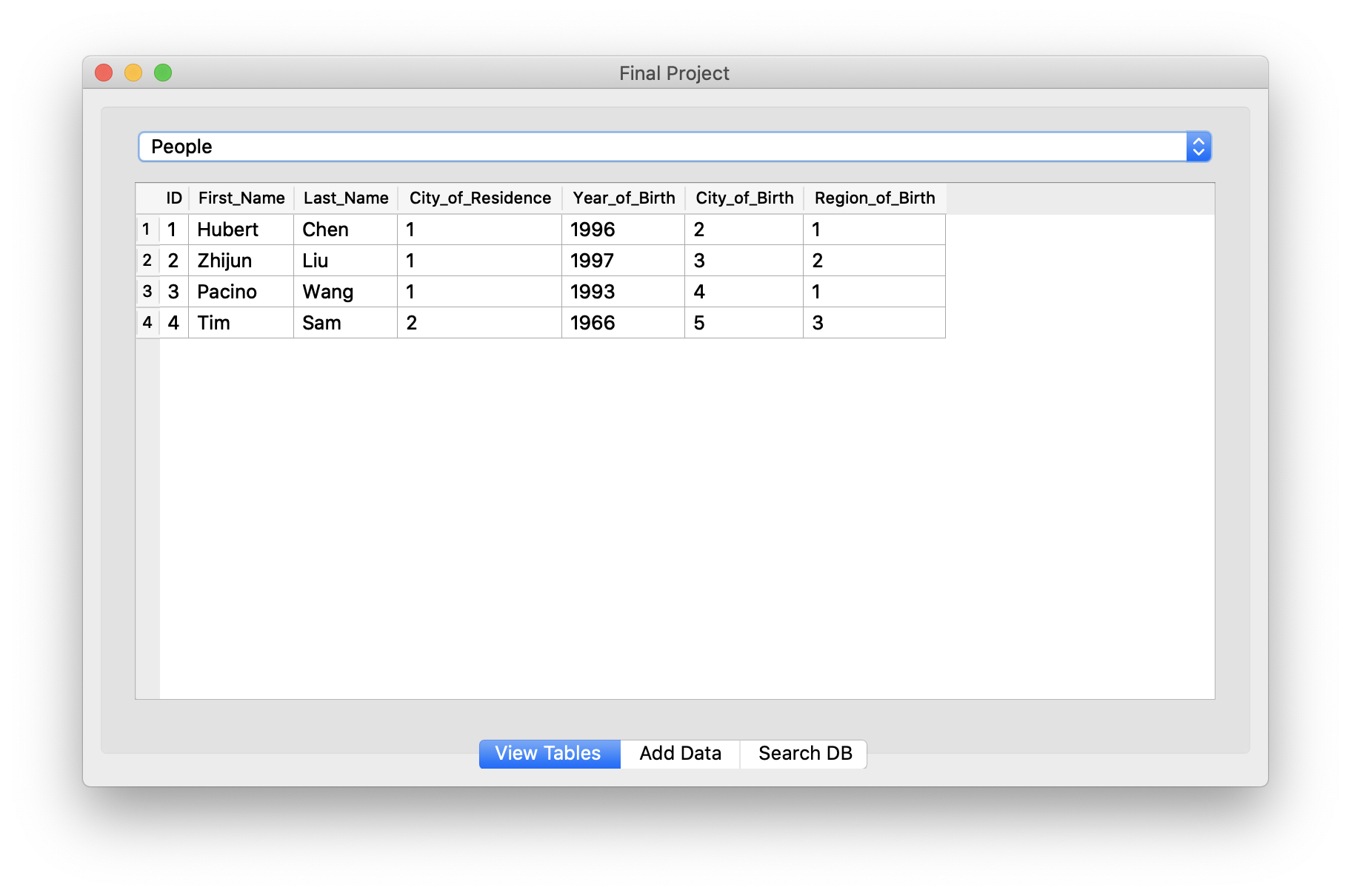The width and height of the screenshot is (1351, 896).
Task: Select the cell 'Hubert'
Action: tap(241, 230)
